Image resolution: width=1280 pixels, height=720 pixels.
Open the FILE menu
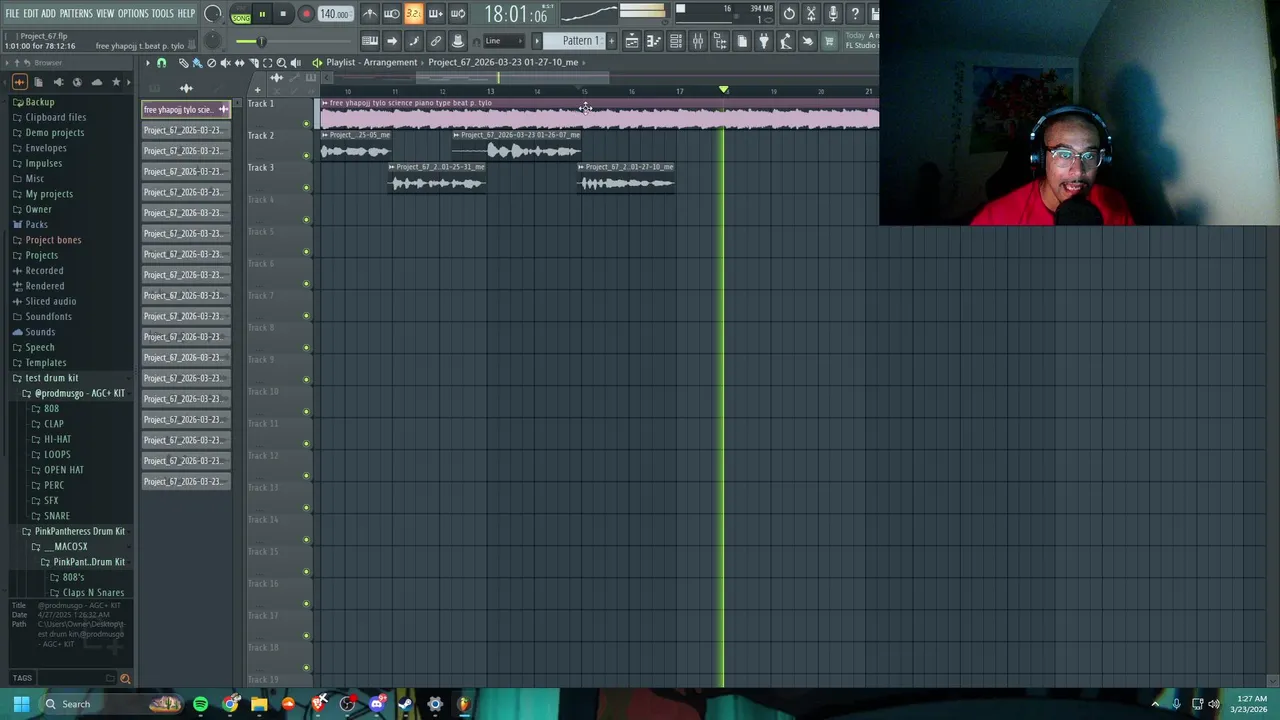tap(12, 14)
